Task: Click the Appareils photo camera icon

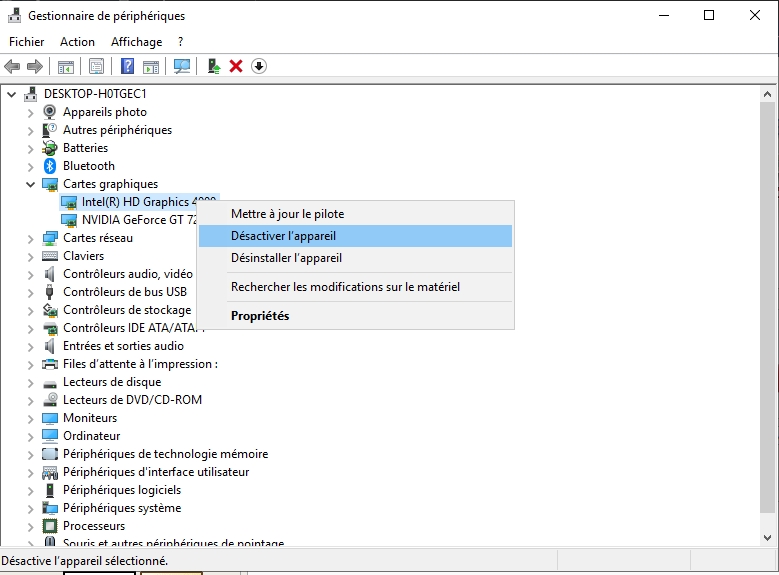Action: (50, 112)
